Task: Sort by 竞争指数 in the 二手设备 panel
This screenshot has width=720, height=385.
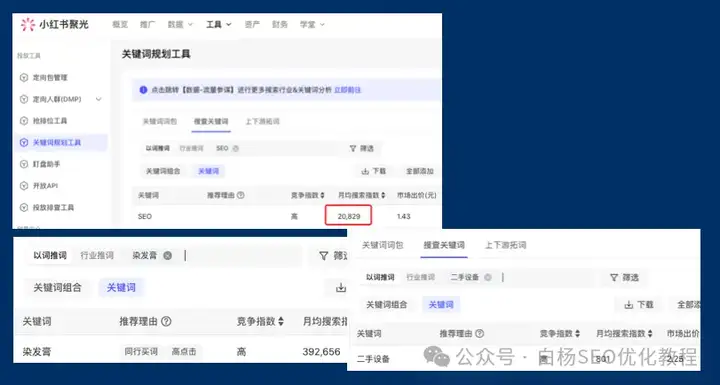Action: tap(577, 334)
